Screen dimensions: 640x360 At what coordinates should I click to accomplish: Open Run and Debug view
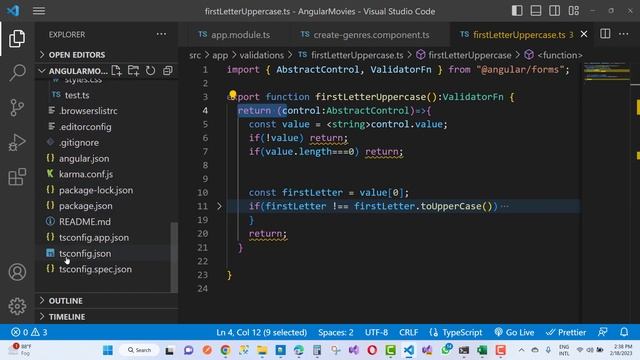coord(17,142)
